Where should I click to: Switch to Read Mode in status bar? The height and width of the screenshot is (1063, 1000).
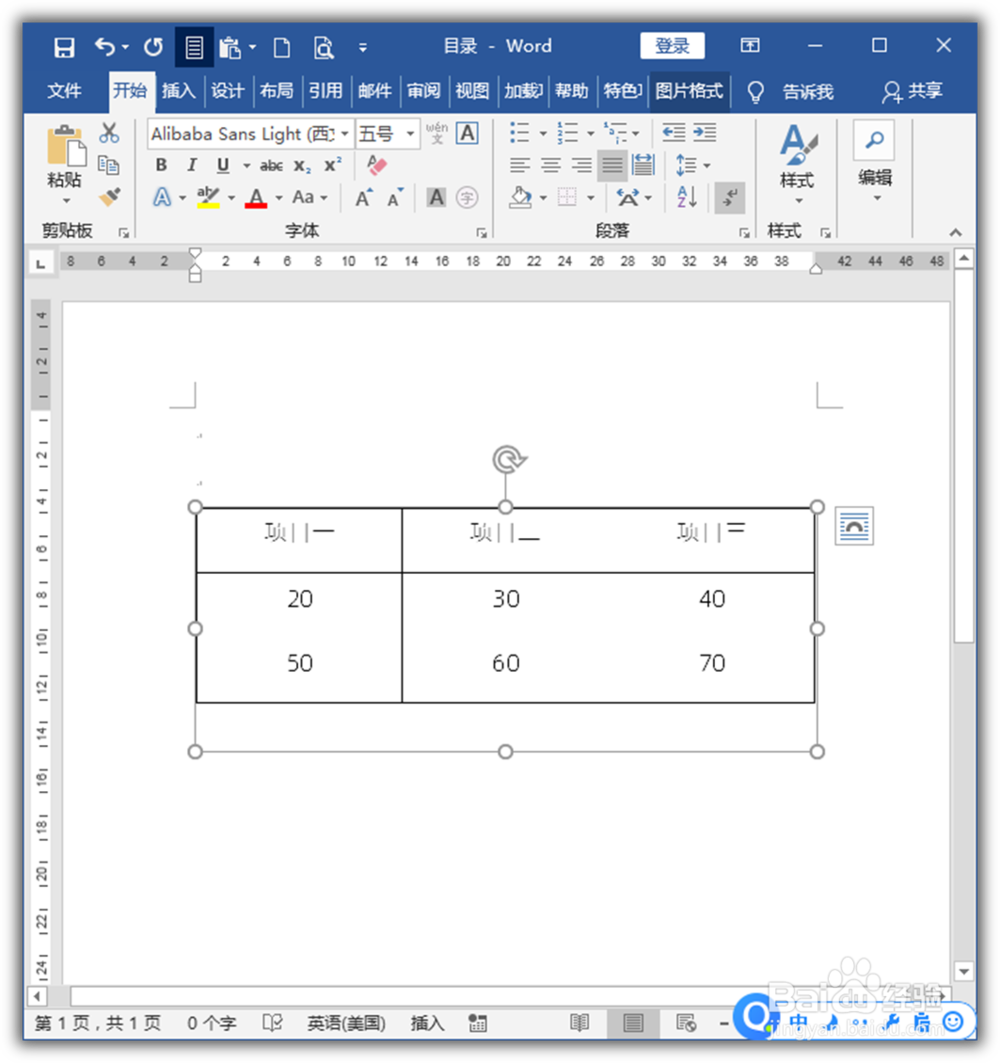click(x=579, y=1022)
